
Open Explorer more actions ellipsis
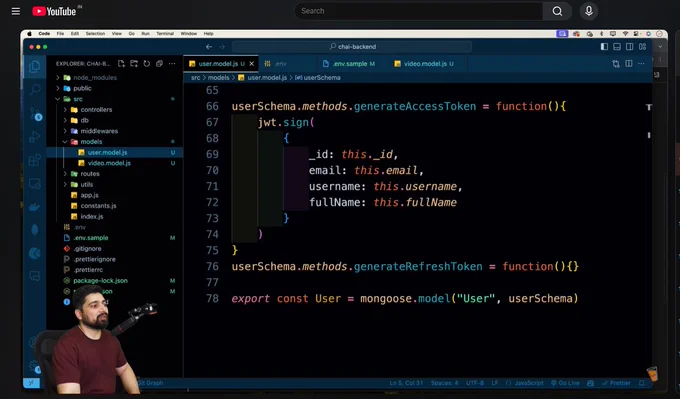click(172, 64)
